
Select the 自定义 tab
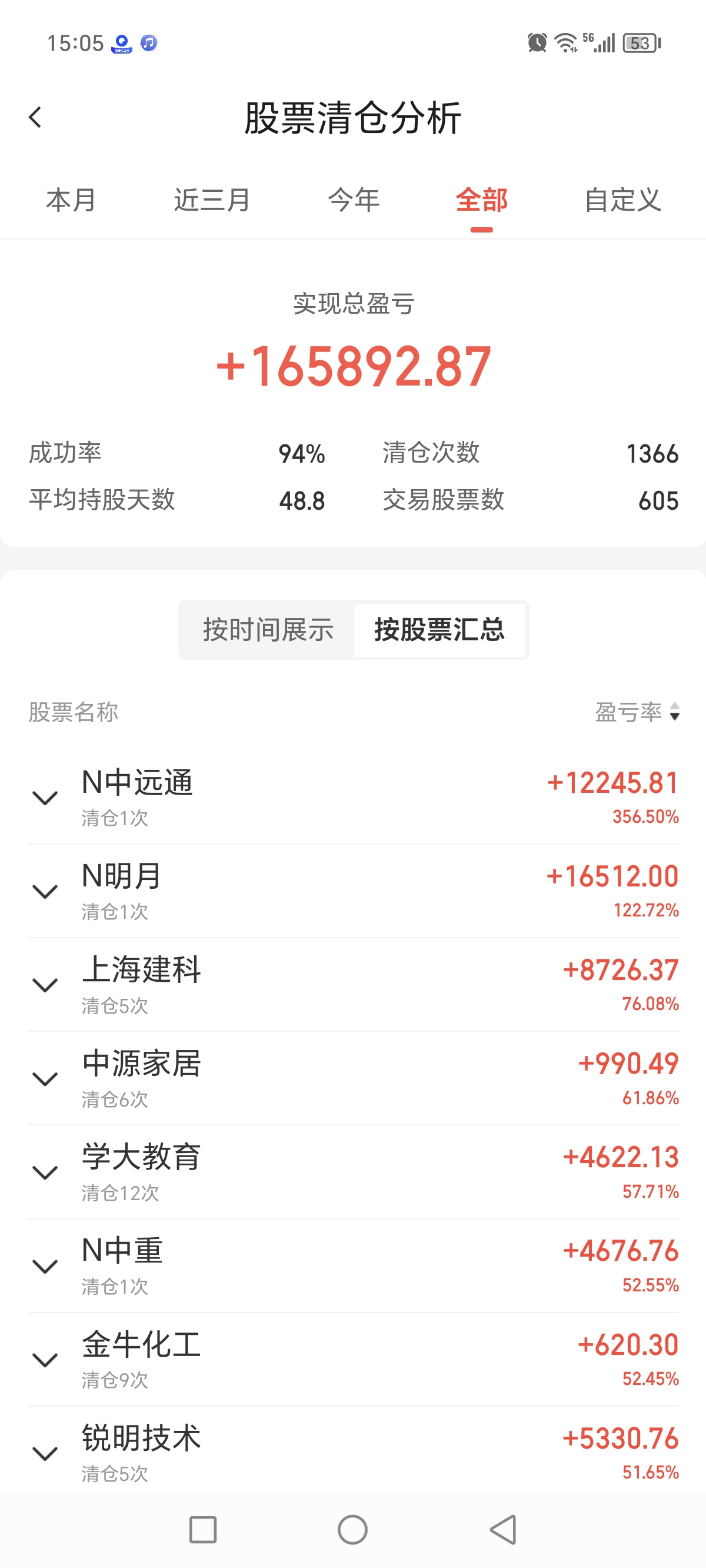tap(622, 200)
